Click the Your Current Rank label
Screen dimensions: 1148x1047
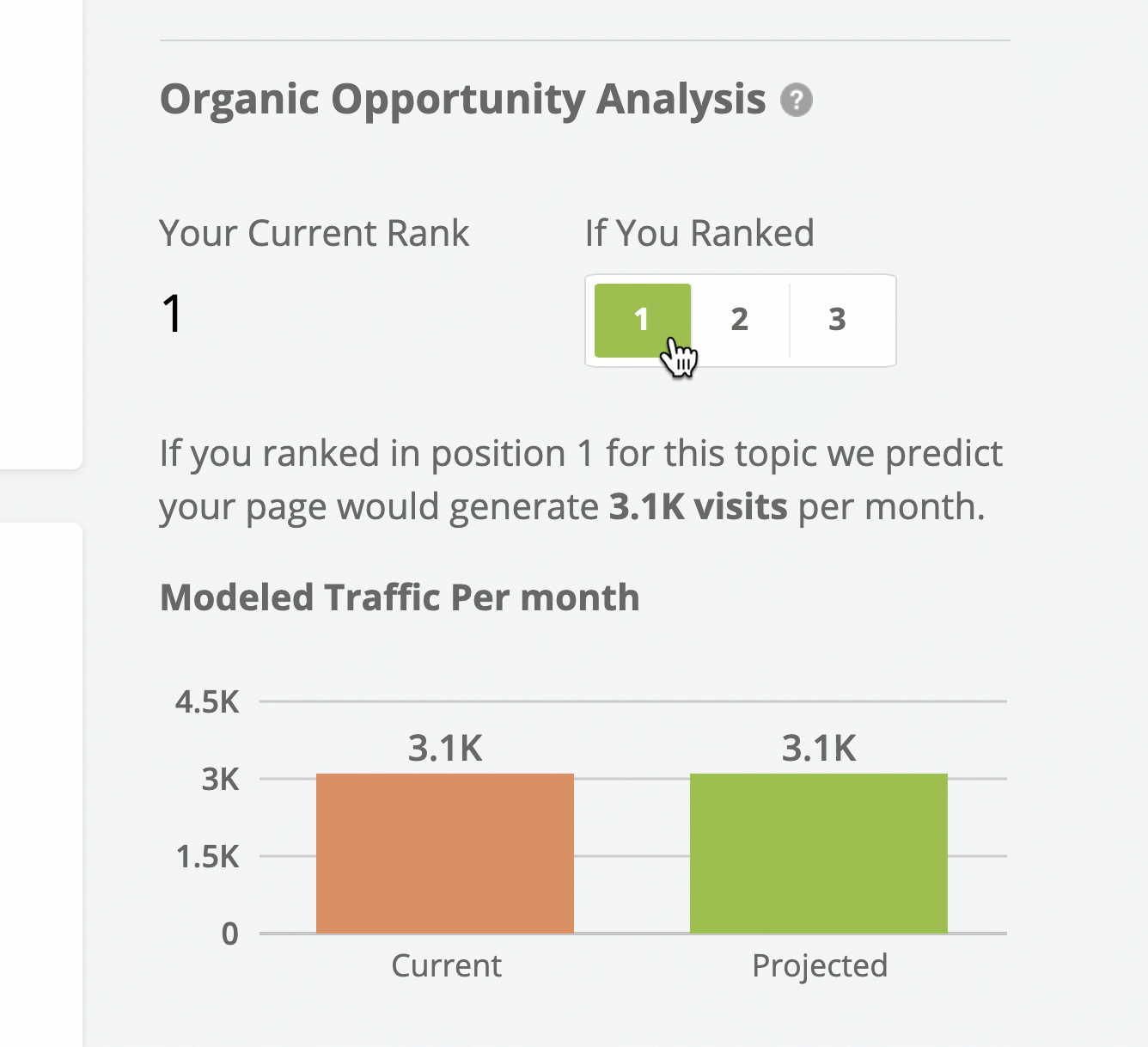(314, 233)
